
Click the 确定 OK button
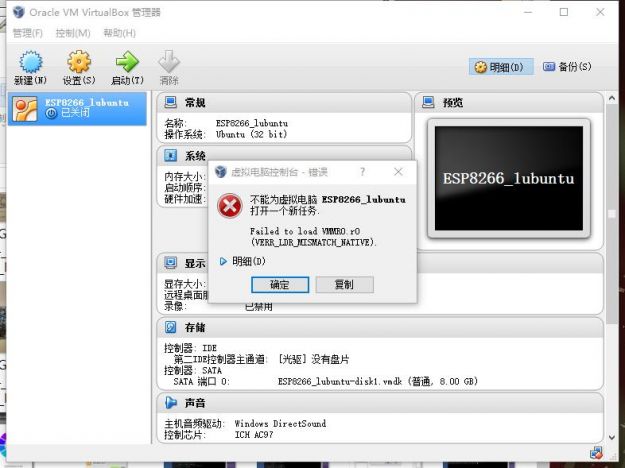coord(280,285)
